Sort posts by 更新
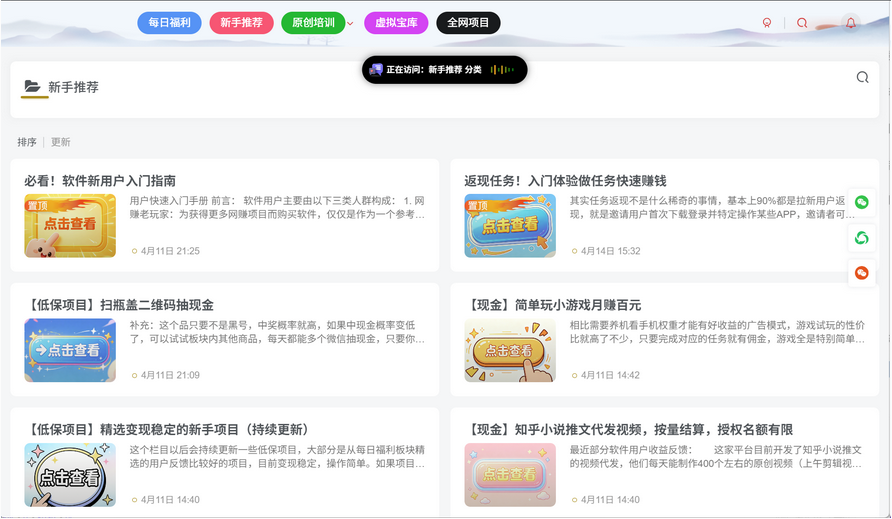The image size is (892, 519). coord(61,142)
